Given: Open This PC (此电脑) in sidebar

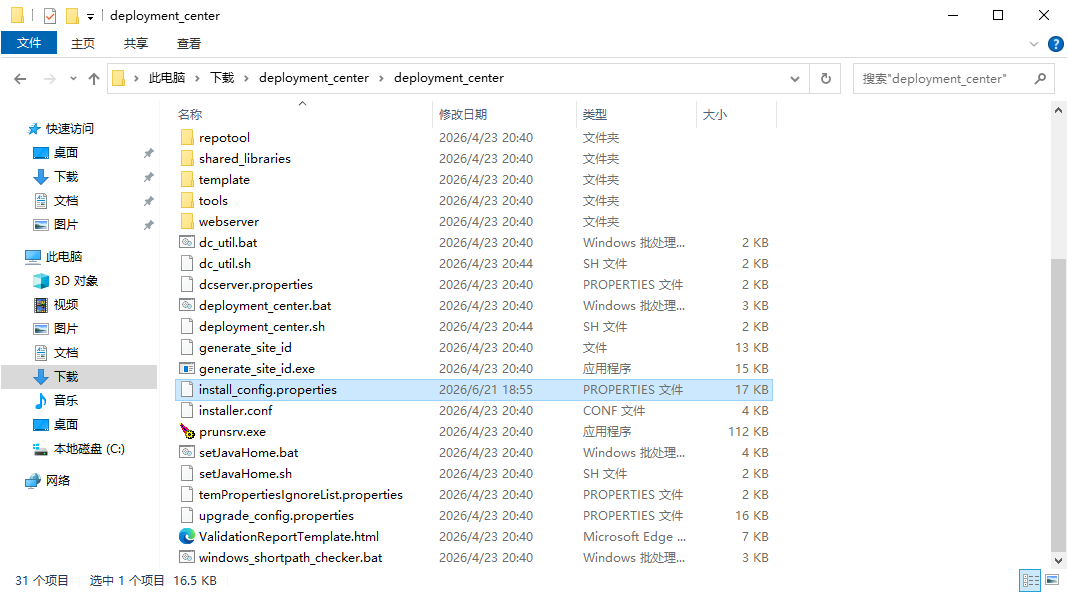Looking at the screenshot, I should click(63, 257).
